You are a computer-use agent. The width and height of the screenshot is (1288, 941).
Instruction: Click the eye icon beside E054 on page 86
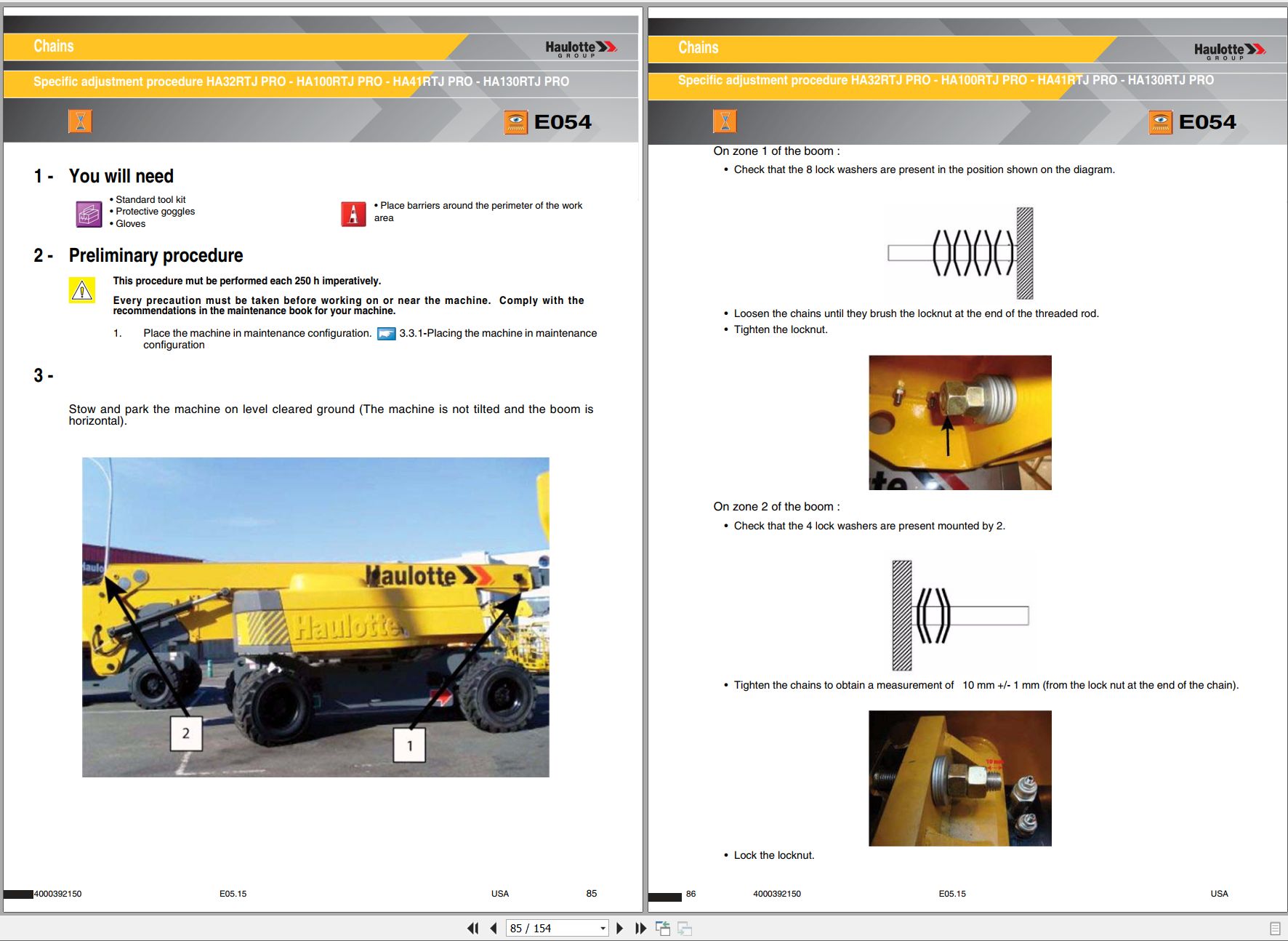[1161, 122]
